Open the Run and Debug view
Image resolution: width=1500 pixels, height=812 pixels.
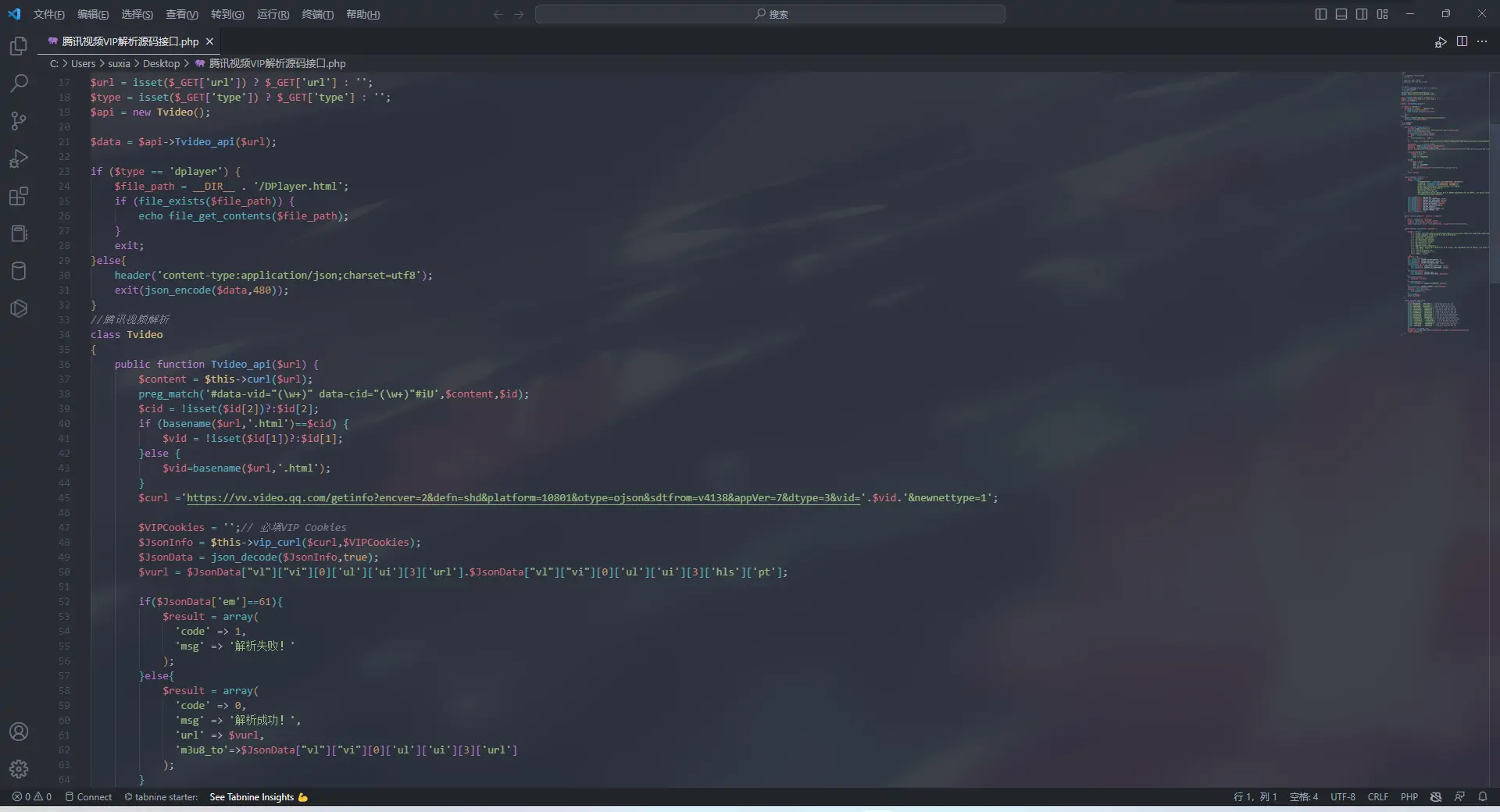[x=19, y=158]
